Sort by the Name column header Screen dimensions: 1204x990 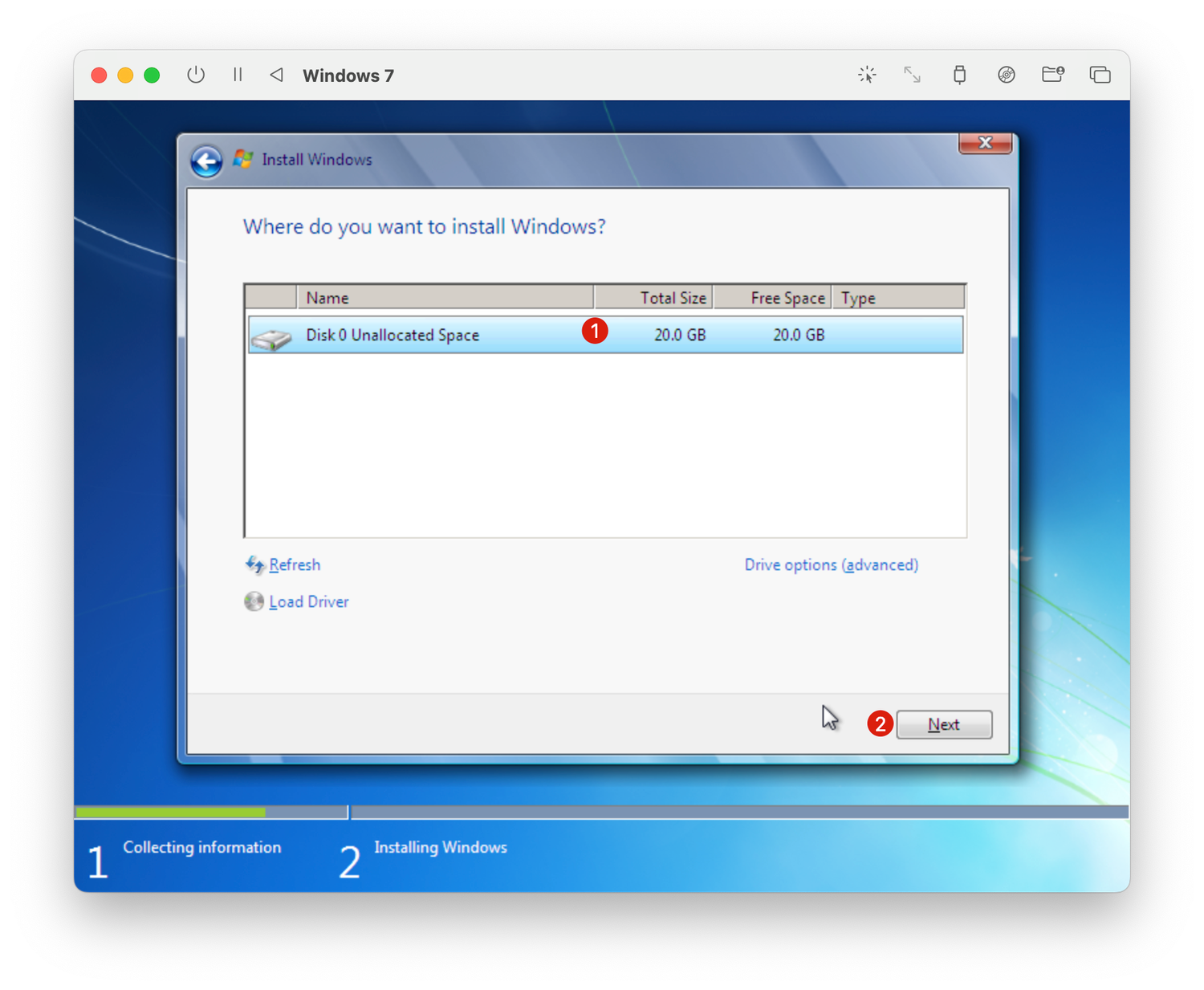(445, 297)
